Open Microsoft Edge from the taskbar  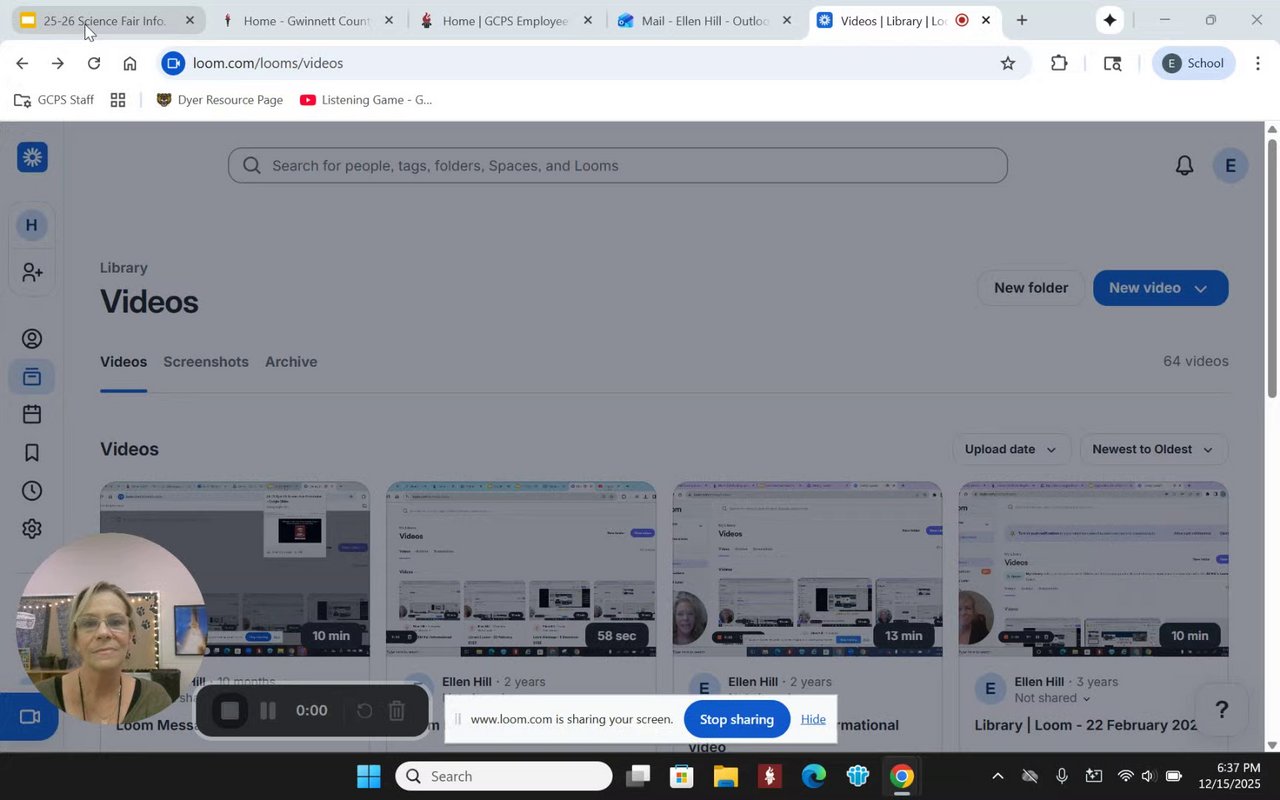(813, 776)
